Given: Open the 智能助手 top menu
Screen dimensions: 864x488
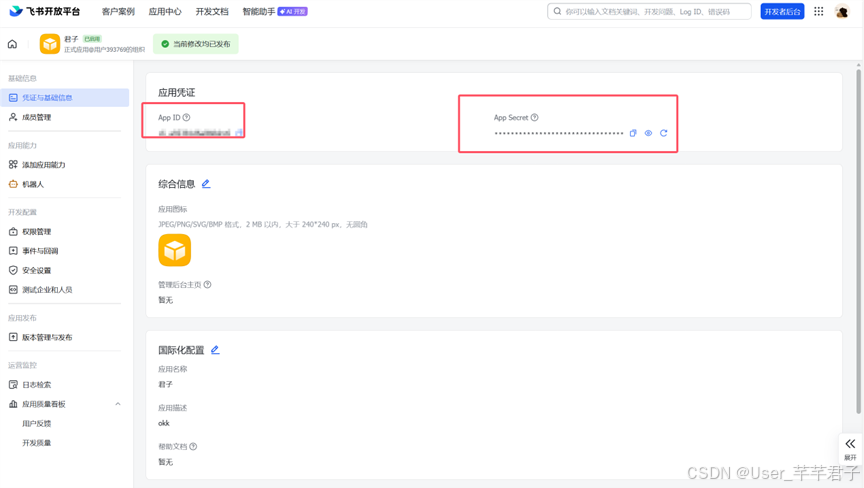Looking at the screenshot, I should pos(259,12).
